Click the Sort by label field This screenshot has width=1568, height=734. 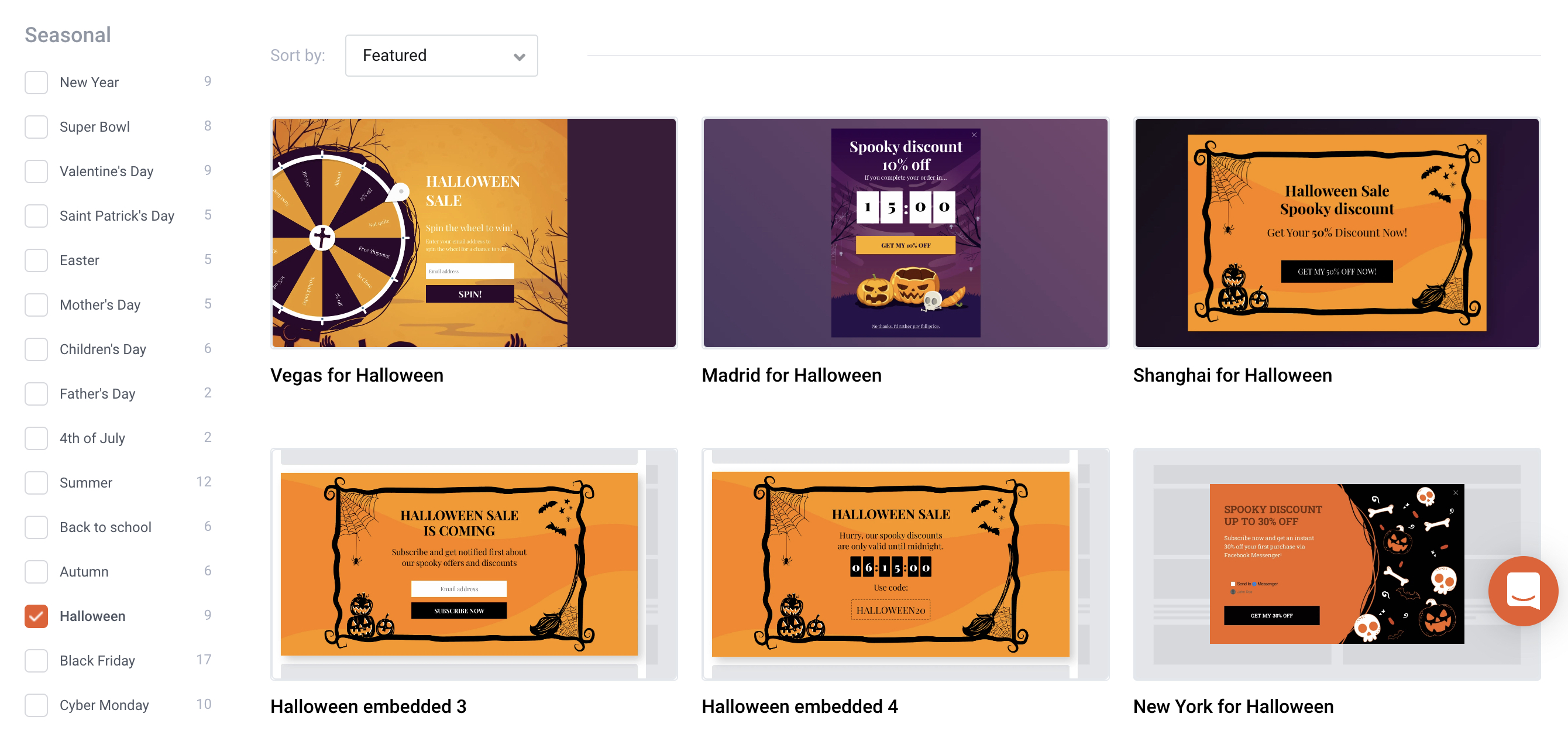pos(297,54)
